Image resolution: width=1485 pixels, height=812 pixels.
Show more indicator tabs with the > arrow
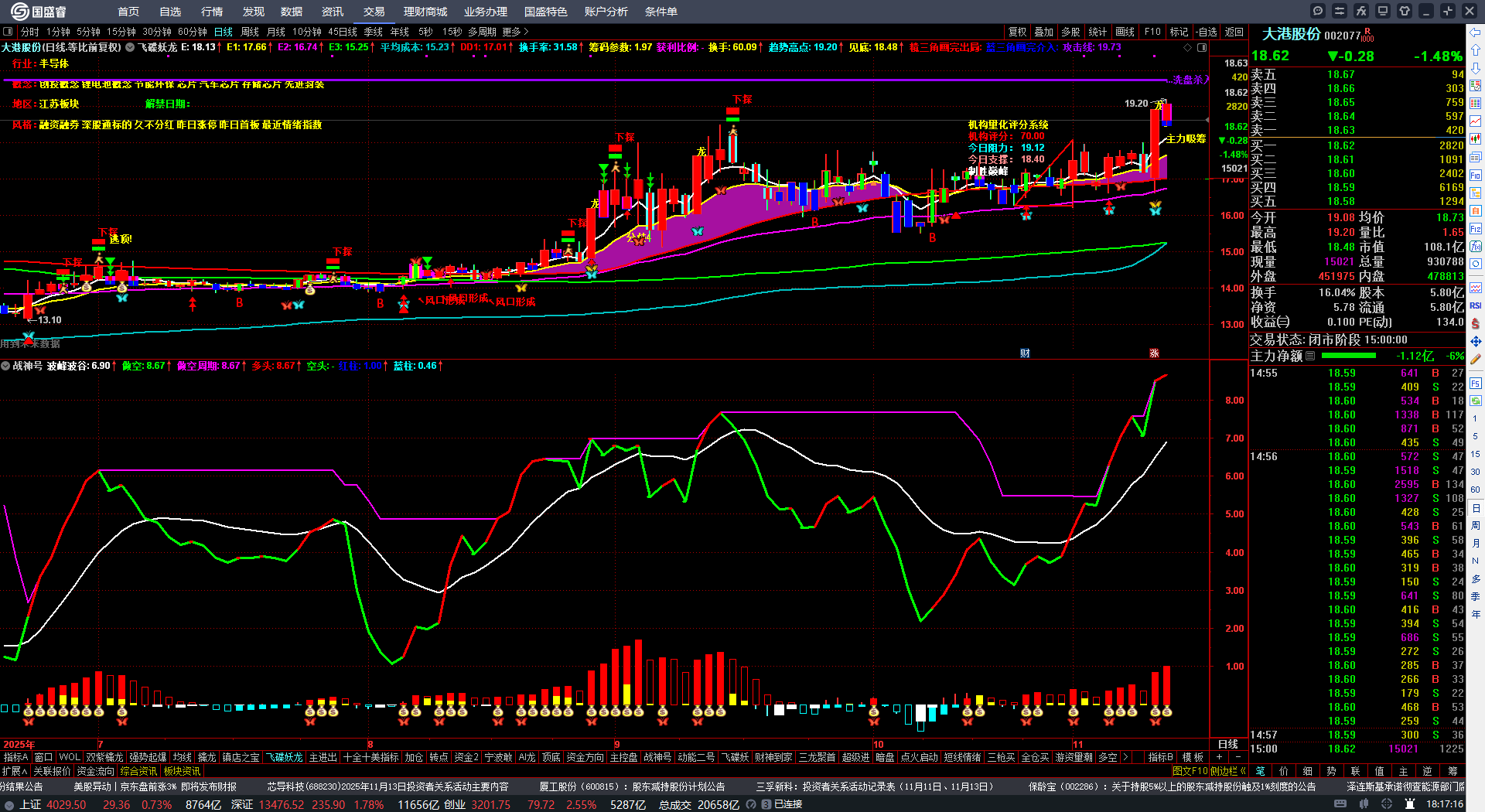(1125, 757)
